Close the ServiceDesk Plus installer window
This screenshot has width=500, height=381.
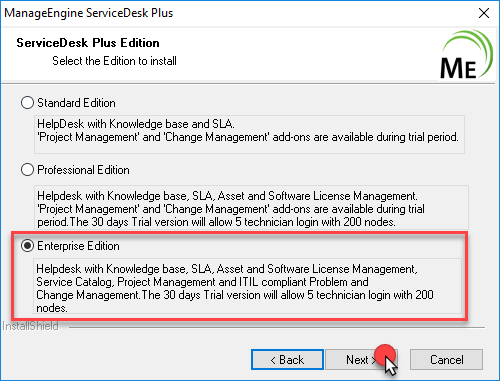tap(484, 13)
